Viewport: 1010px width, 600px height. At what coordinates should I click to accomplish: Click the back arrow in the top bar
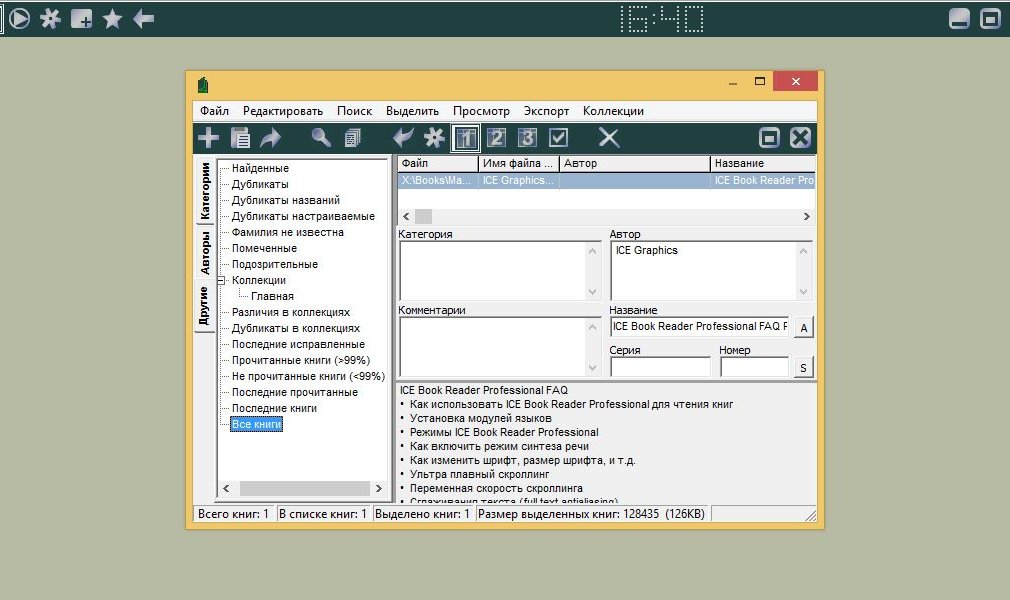(143, 19)
